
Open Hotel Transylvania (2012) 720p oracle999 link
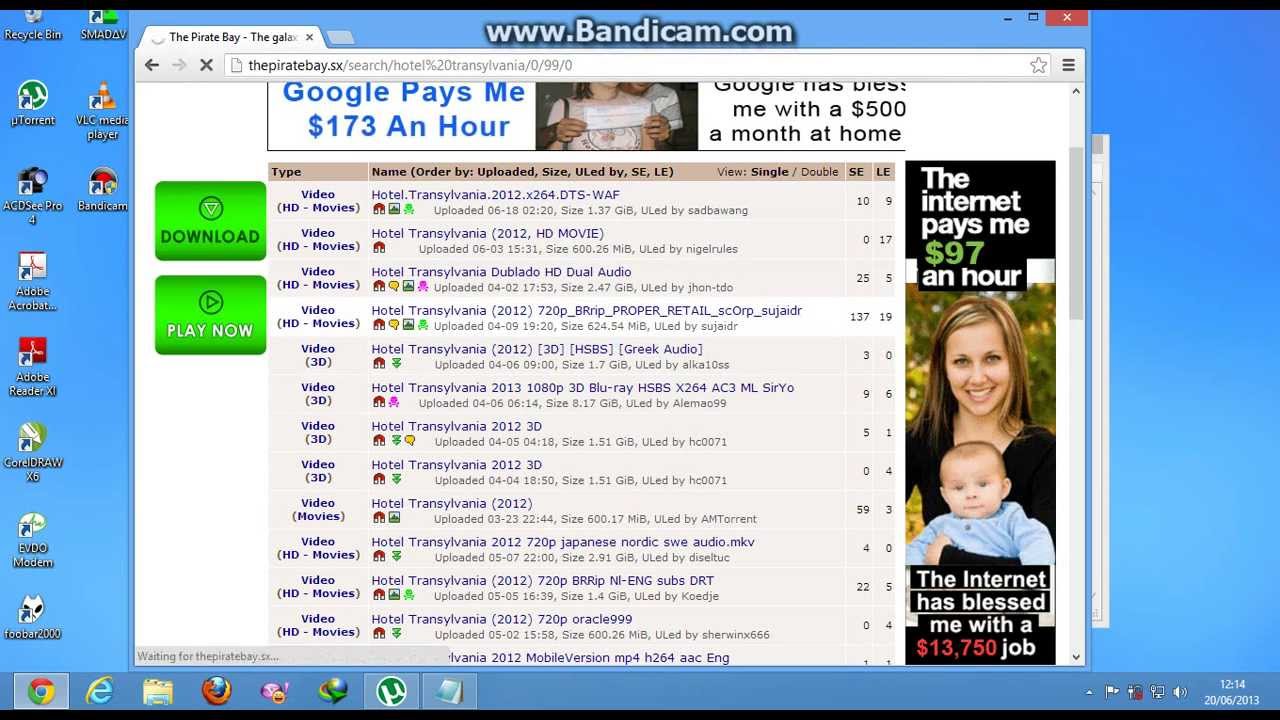(502, 619)
